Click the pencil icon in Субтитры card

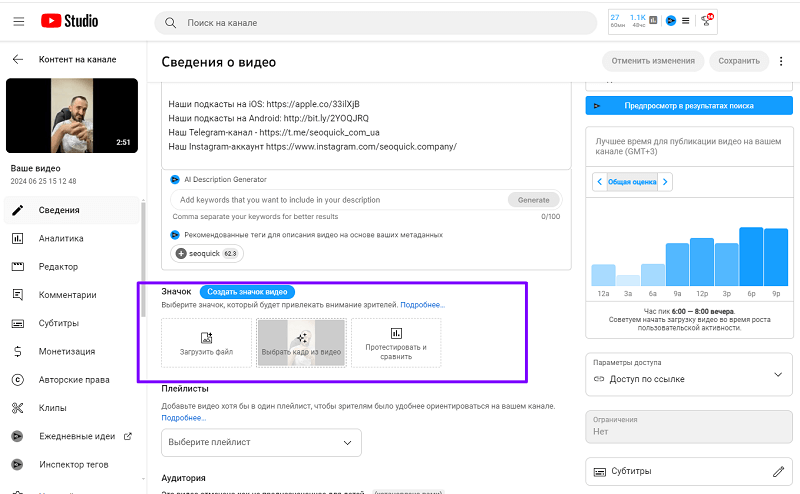tap(778, 472)
